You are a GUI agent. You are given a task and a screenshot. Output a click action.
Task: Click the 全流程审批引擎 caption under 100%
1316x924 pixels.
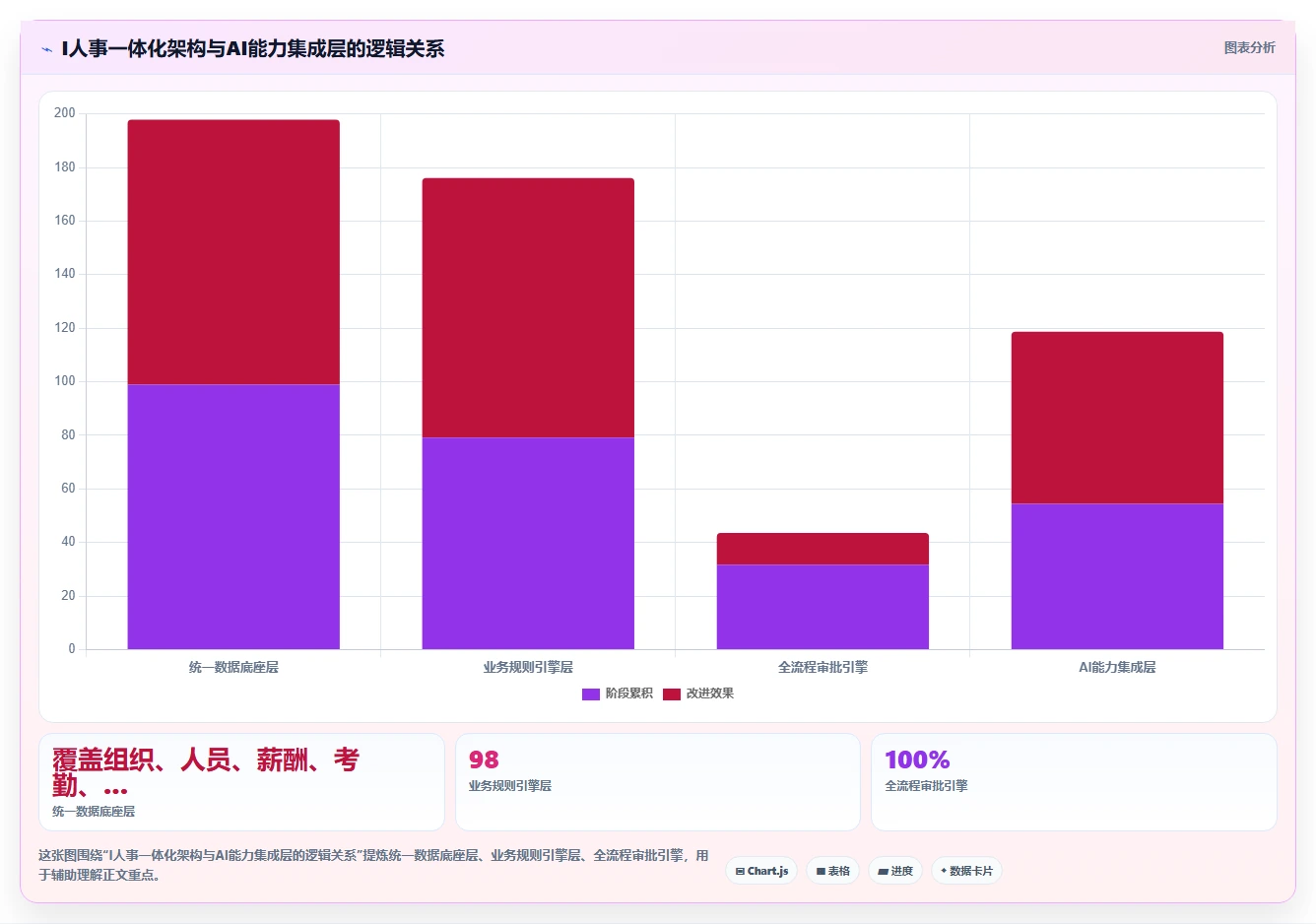coord(926,786)
